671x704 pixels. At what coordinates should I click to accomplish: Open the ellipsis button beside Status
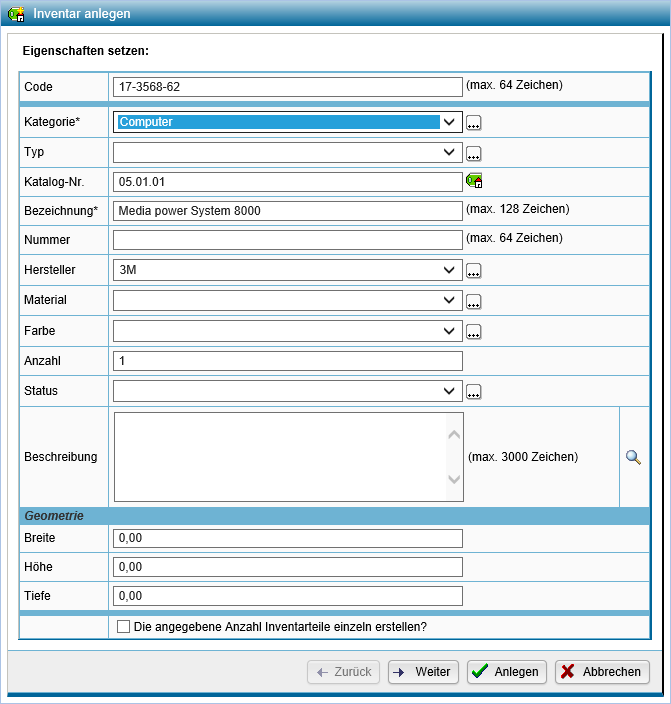click(x=473, y=392)
